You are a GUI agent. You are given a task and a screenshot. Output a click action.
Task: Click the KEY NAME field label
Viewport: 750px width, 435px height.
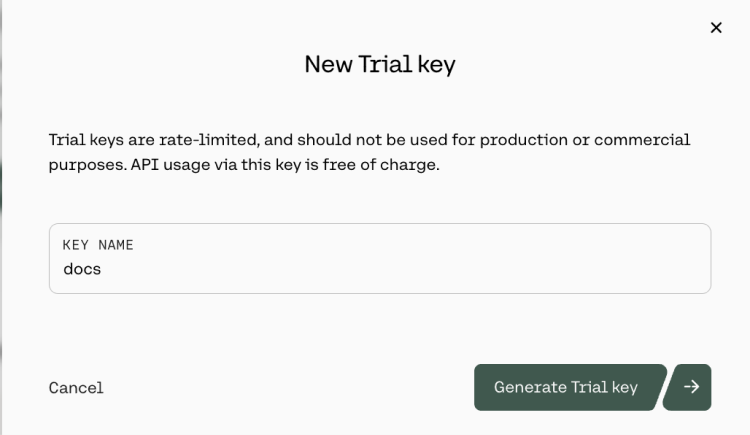(98, 245)
